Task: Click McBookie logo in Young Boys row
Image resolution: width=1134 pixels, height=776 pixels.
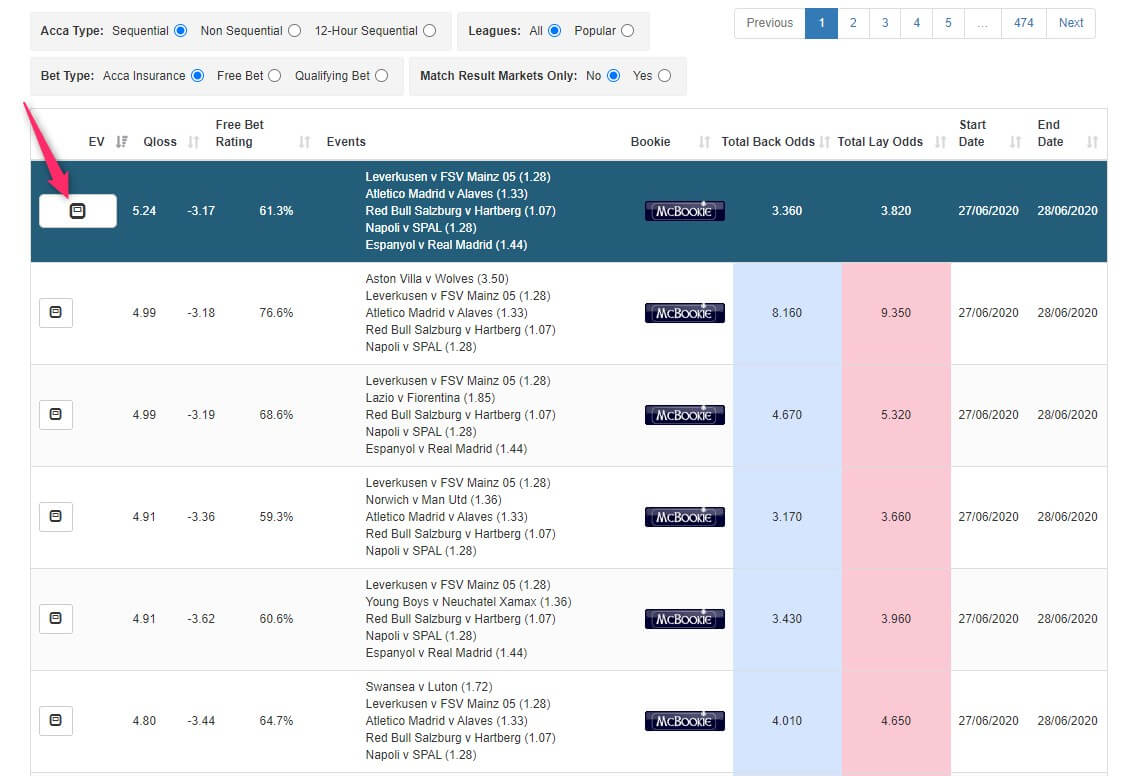Action: [x=684, y=619]
